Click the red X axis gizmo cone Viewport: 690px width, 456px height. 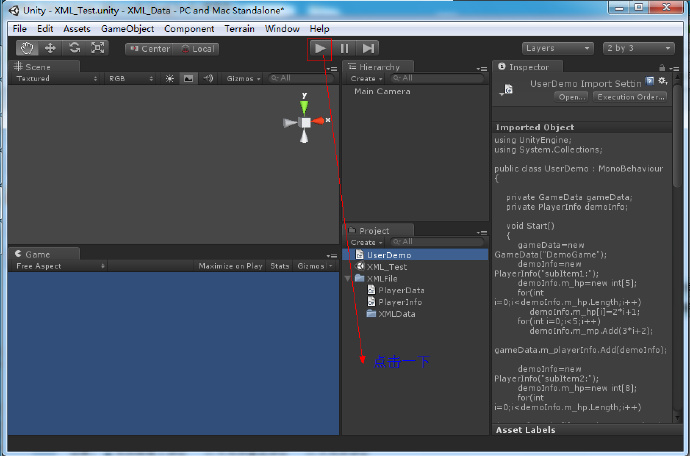pyautogui.click(x=318, y=121)
